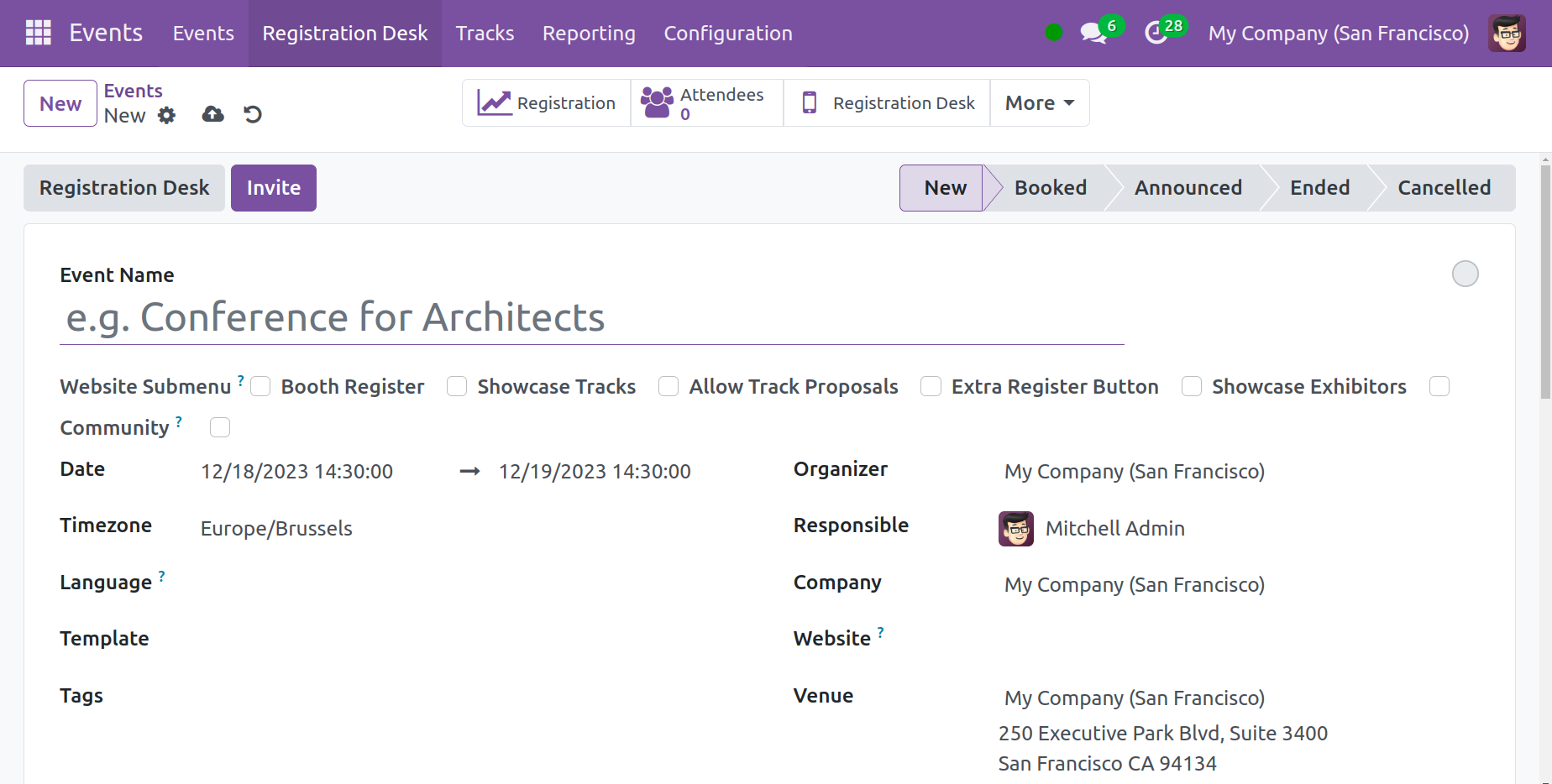Open conversations chat icon with 6 badge

pyautogui.click(x=1093, y=34)
